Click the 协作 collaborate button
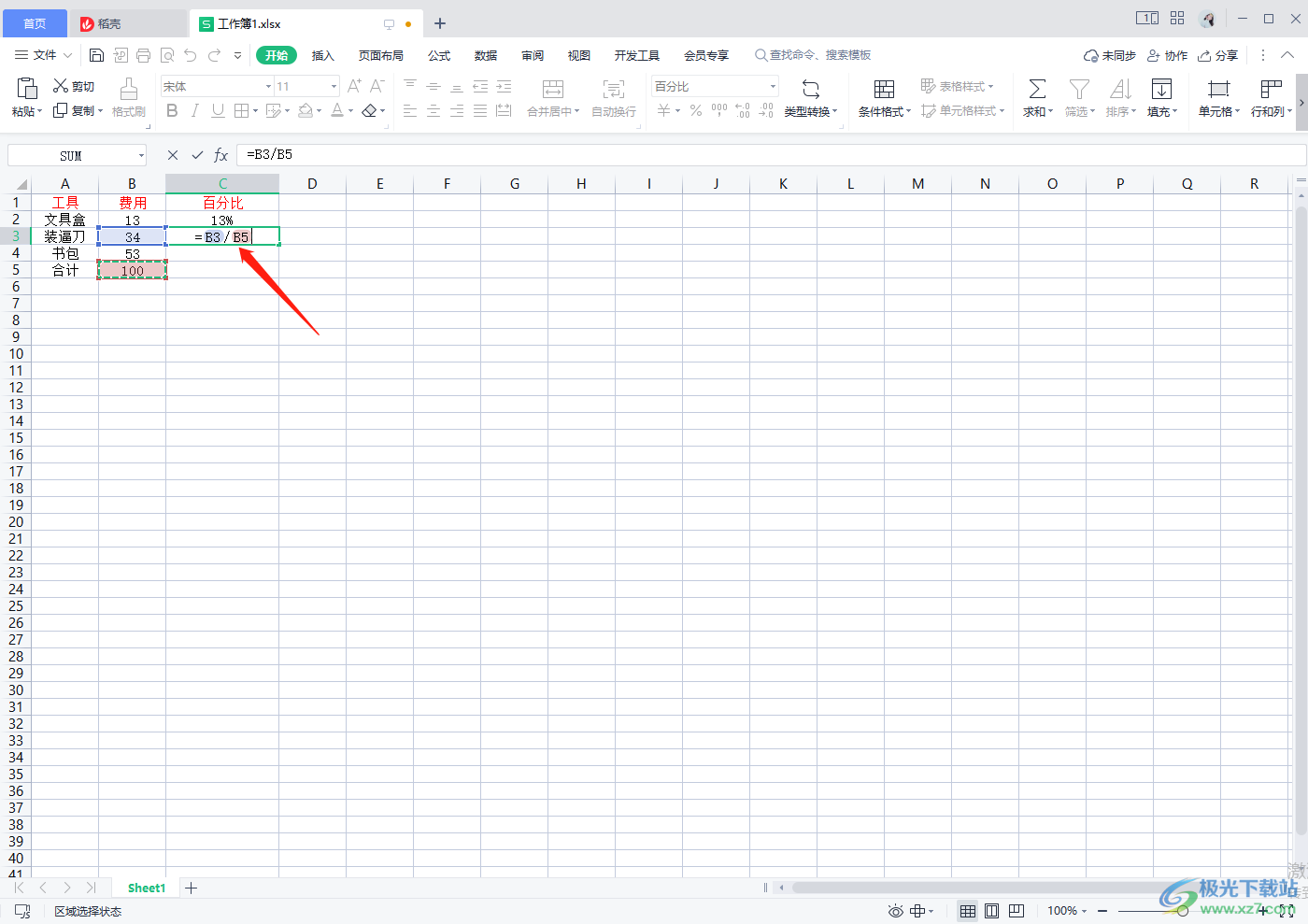 [1168, 55]
